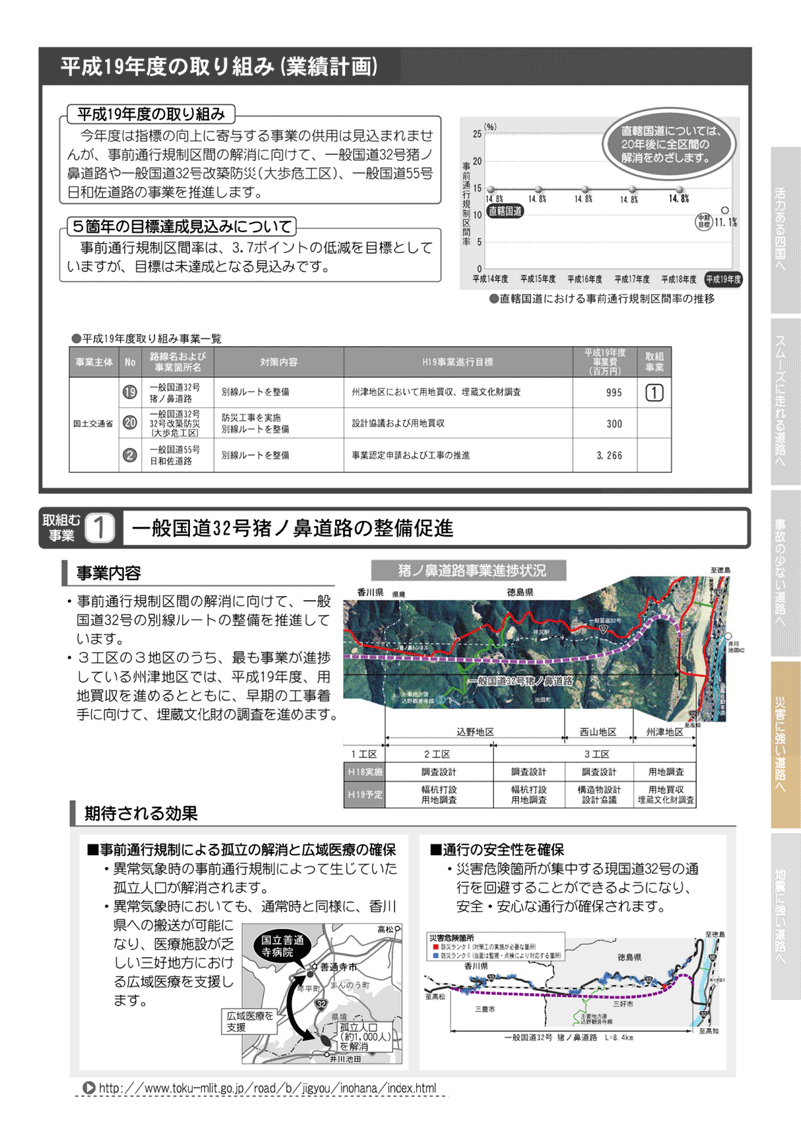Screen dimensions: 801x1133
Task: Click the 対策内容 column header
Action: click(279, 362)
